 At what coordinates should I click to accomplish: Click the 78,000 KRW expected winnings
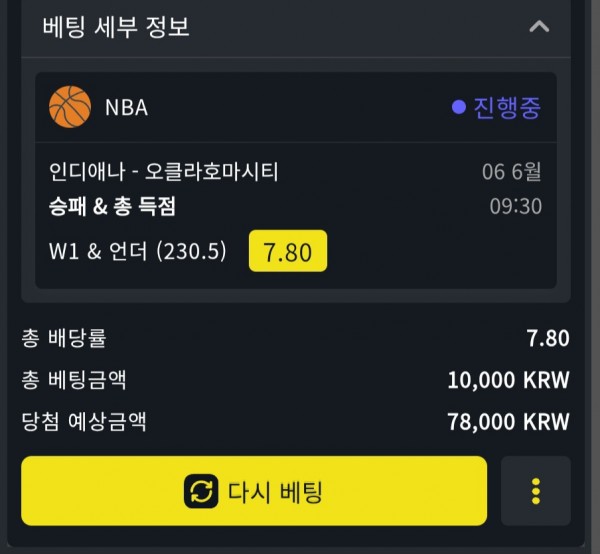tap(509, 422)
